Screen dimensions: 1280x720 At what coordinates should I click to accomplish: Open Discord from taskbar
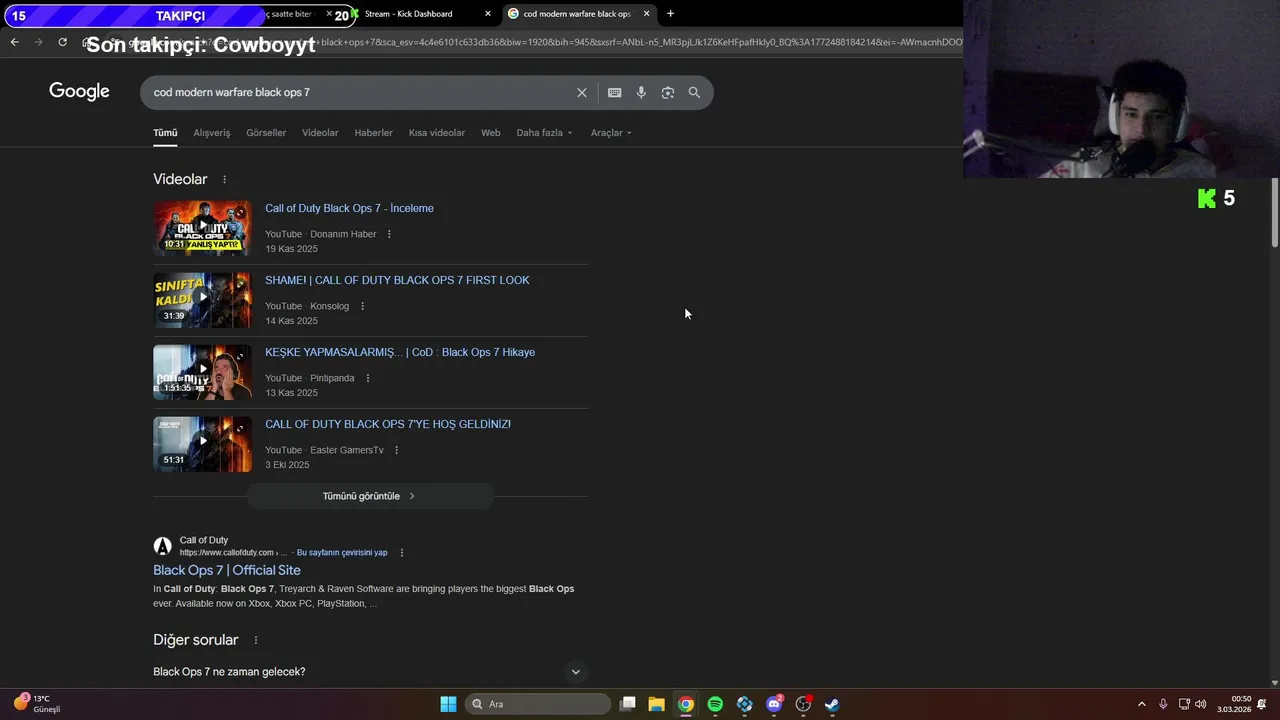pyautogui.click(x=774, y=704)
